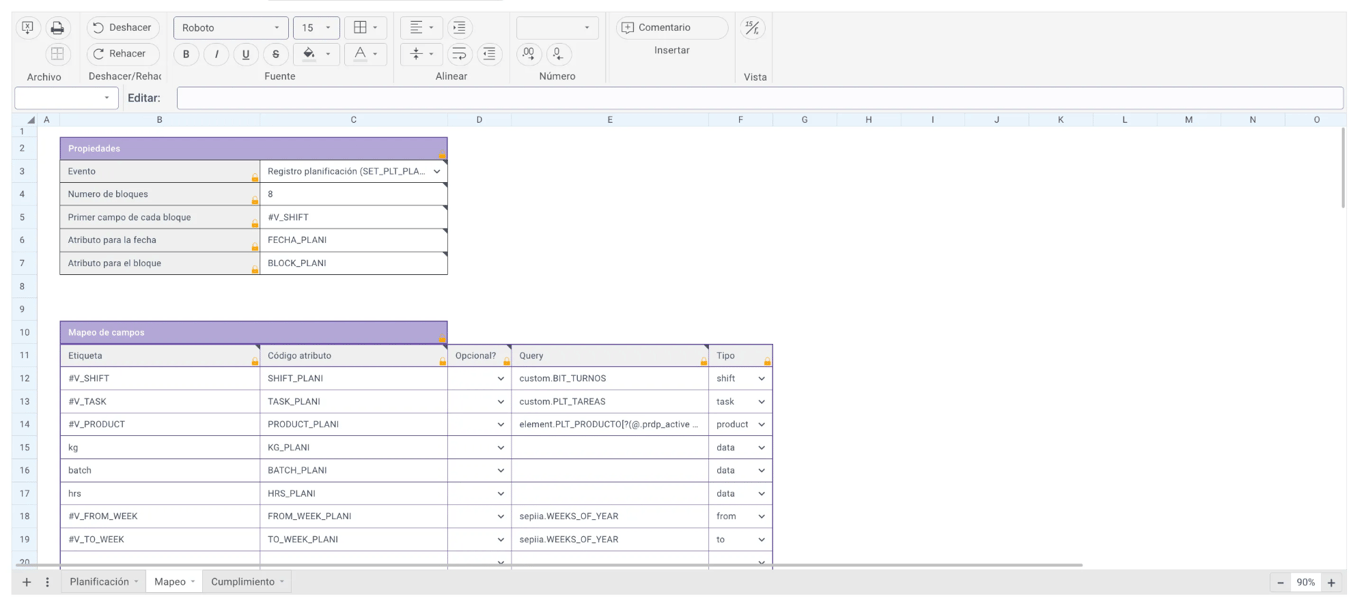The width and height of the screenshot is (1366, 612).
Task: Click the zoom out minus button
Action: click(1280, 583)
